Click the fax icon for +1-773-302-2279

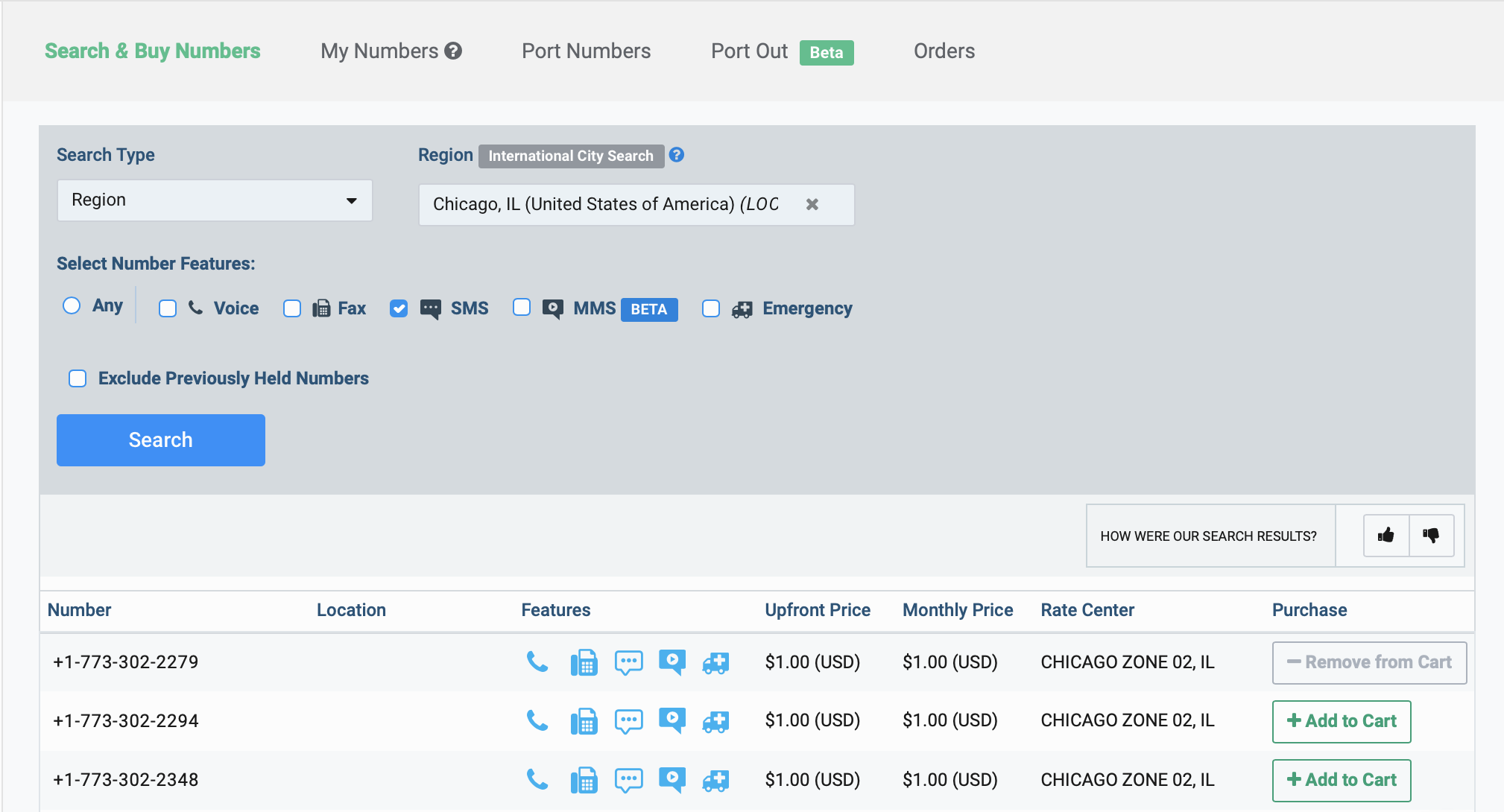coord(584,662)
